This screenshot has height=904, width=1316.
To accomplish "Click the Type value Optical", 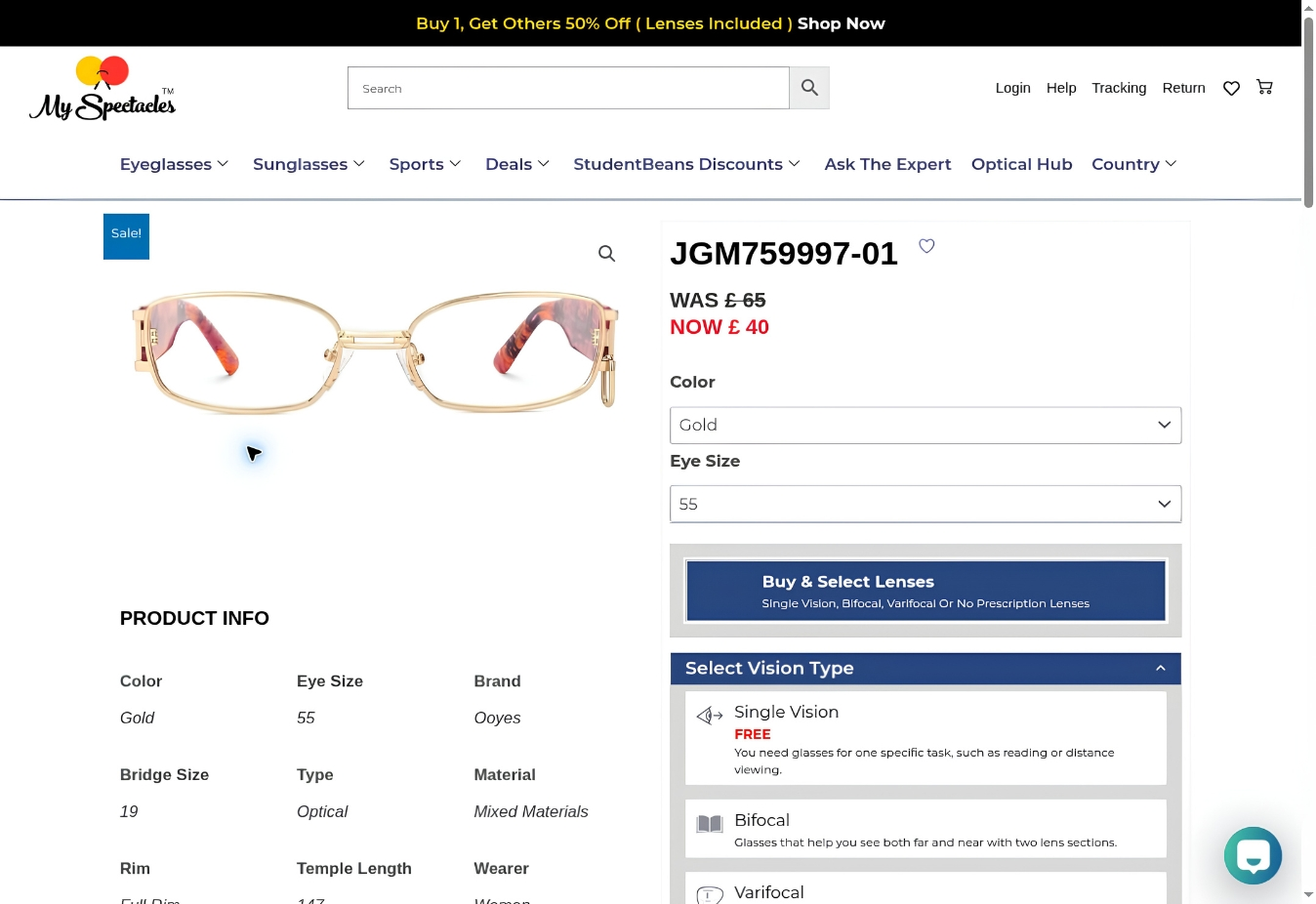I will [322, 811].
